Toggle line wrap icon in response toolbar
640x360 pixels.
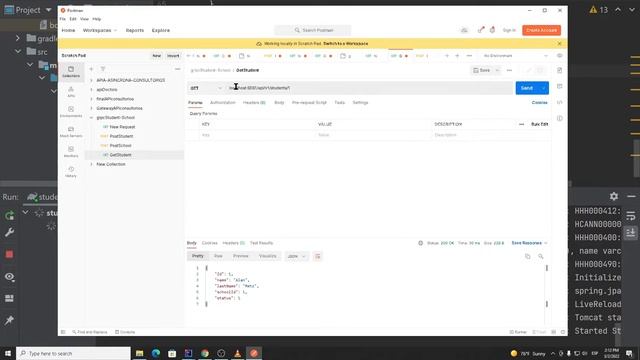point(318,256)
